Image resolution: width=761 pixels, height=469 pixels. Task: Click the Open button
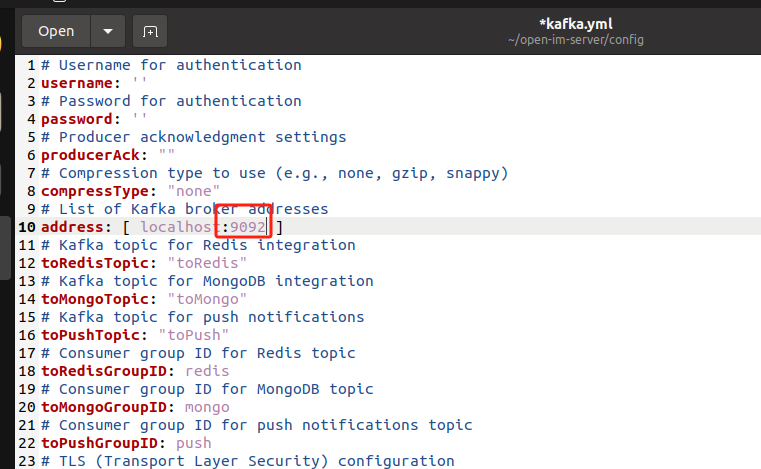pos(56,31)
